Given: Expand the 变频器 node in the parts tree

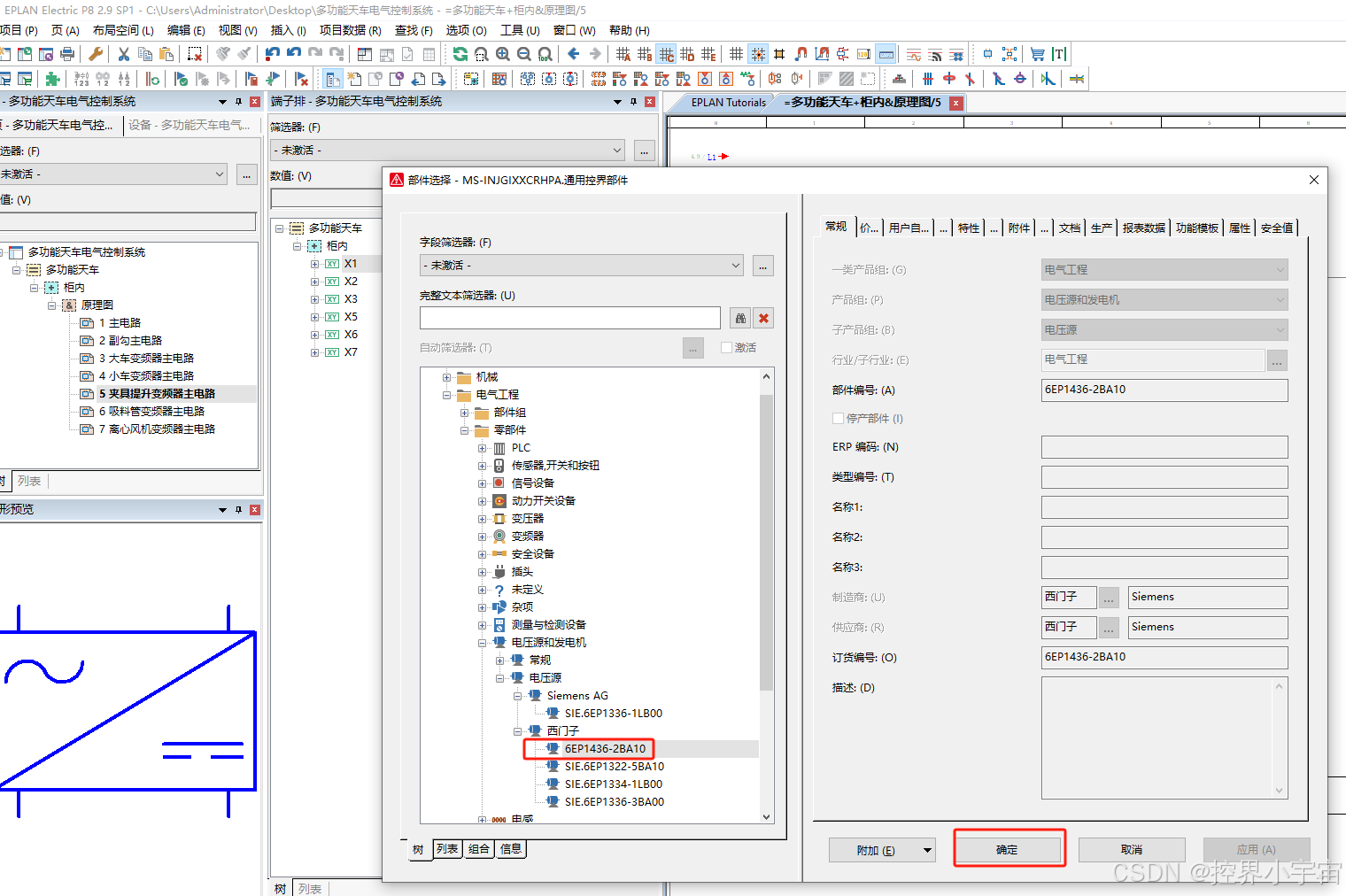Looking at the screenshot, I should click(483, 537).
